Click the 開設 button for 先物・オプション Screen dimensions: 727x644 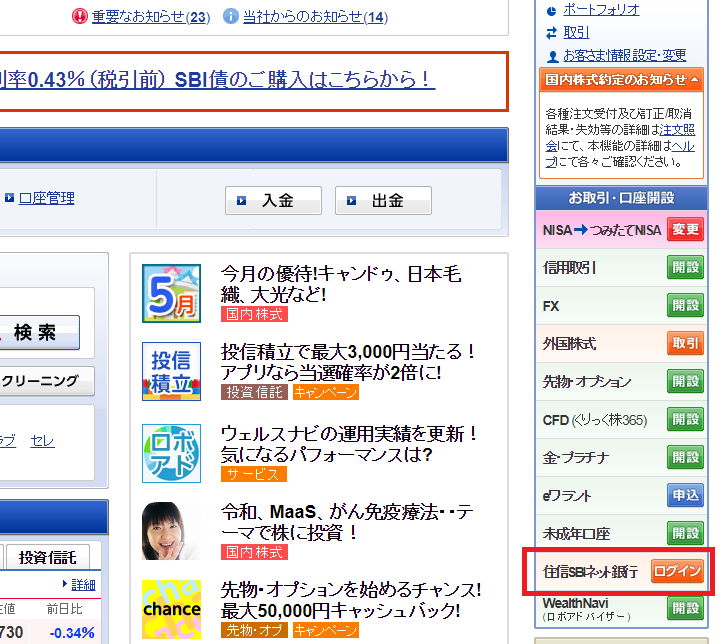tap(685, 381)
